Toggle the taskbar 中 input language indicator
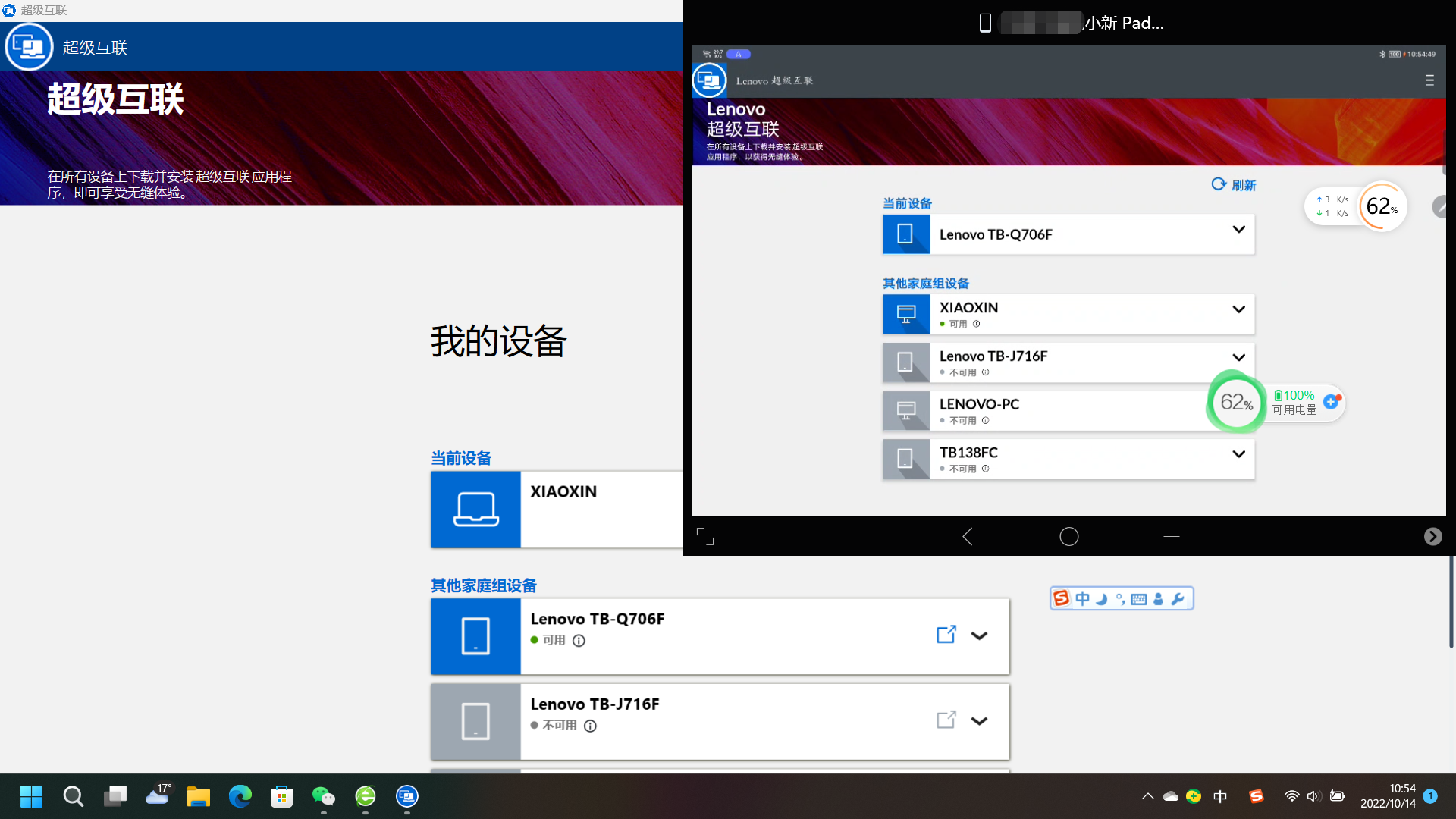This screenshot has height=819, width=1456. 1220,796
